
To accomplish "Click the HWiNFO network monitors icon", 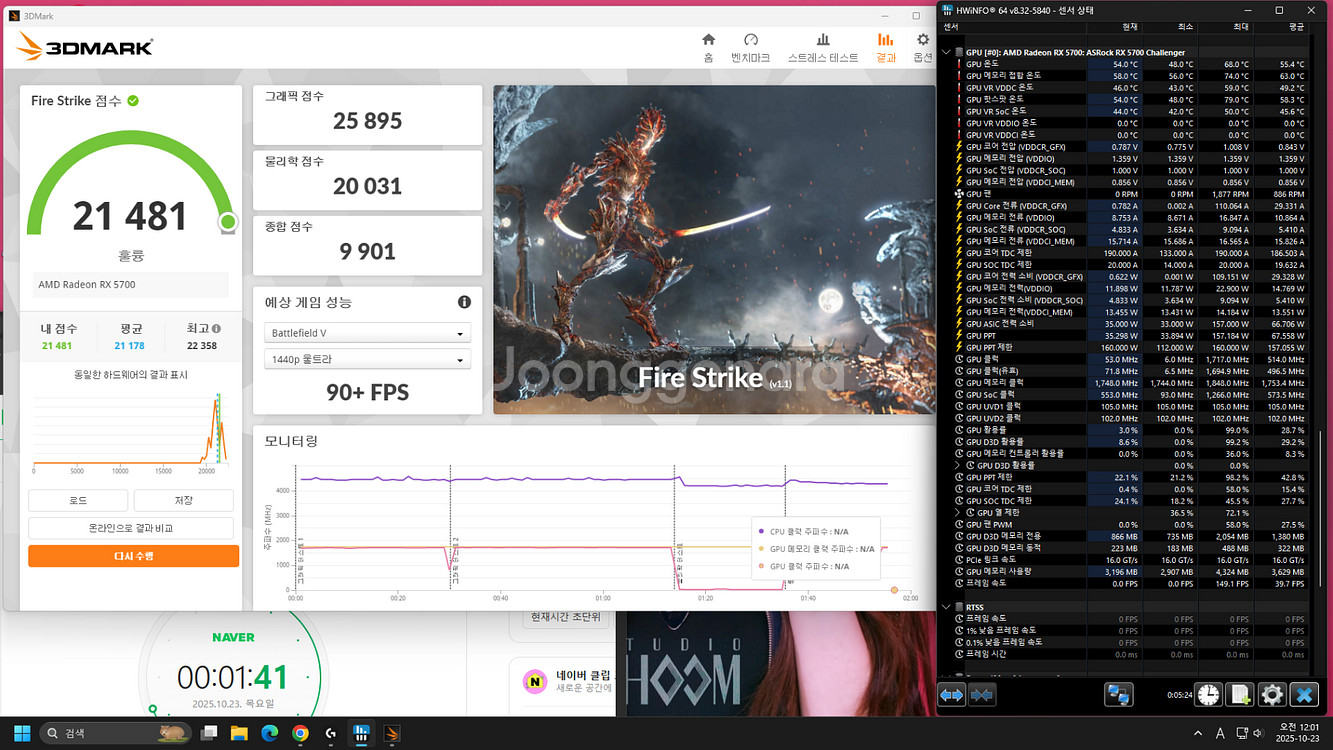I will [1118, 694].
